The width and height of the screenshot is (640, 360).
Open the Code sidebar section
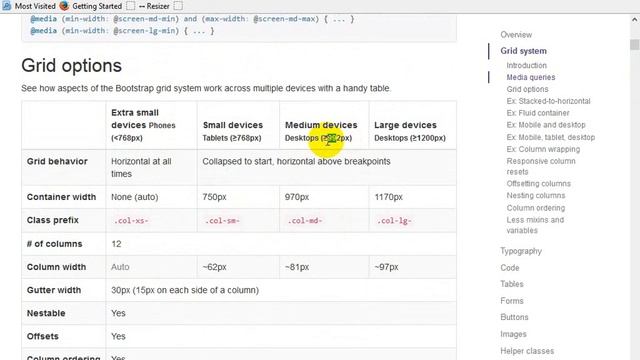tap(510, 268)
